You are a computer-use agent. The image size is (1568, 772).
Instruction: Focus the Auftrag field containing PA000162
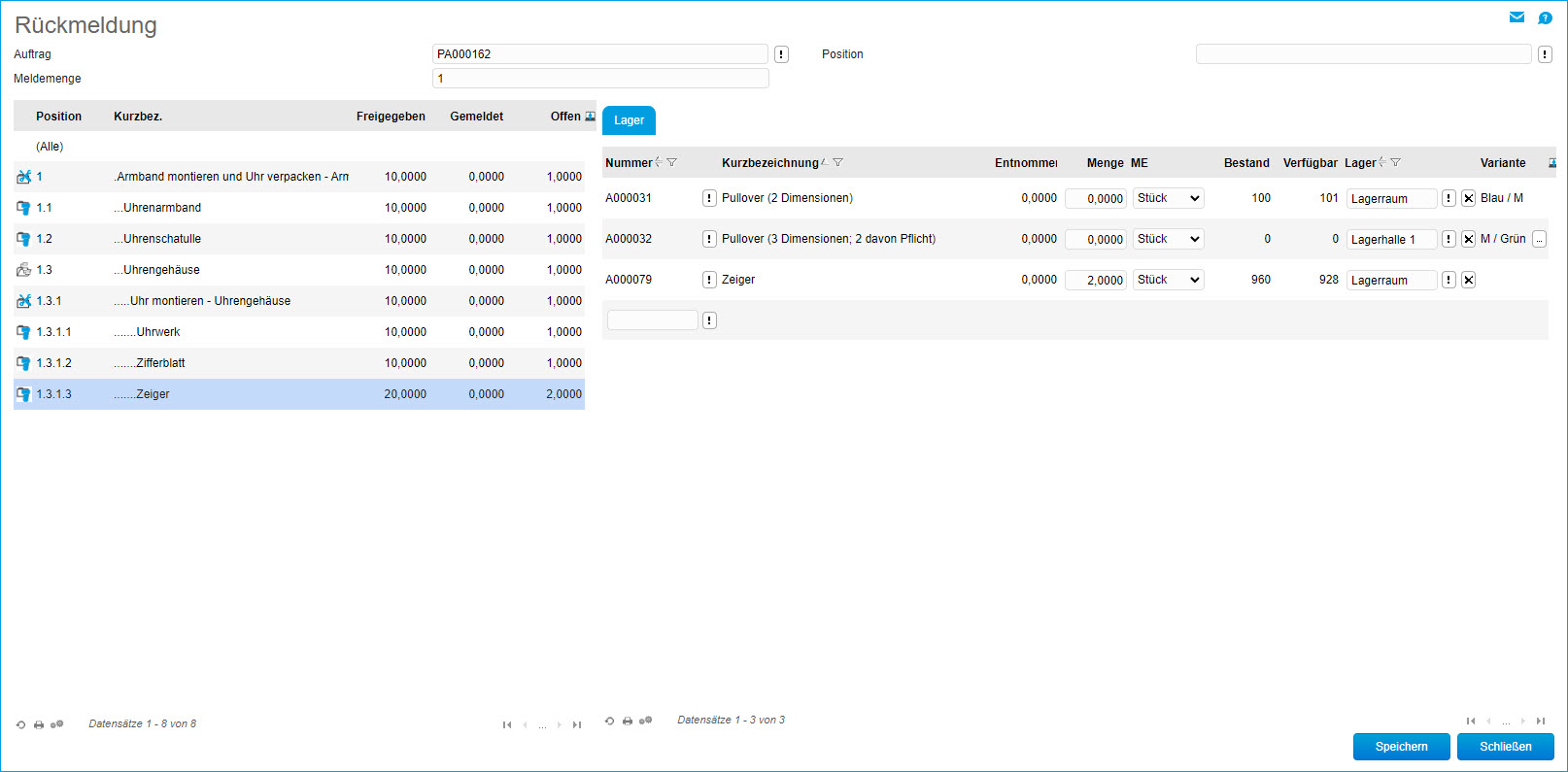point(600,54)
